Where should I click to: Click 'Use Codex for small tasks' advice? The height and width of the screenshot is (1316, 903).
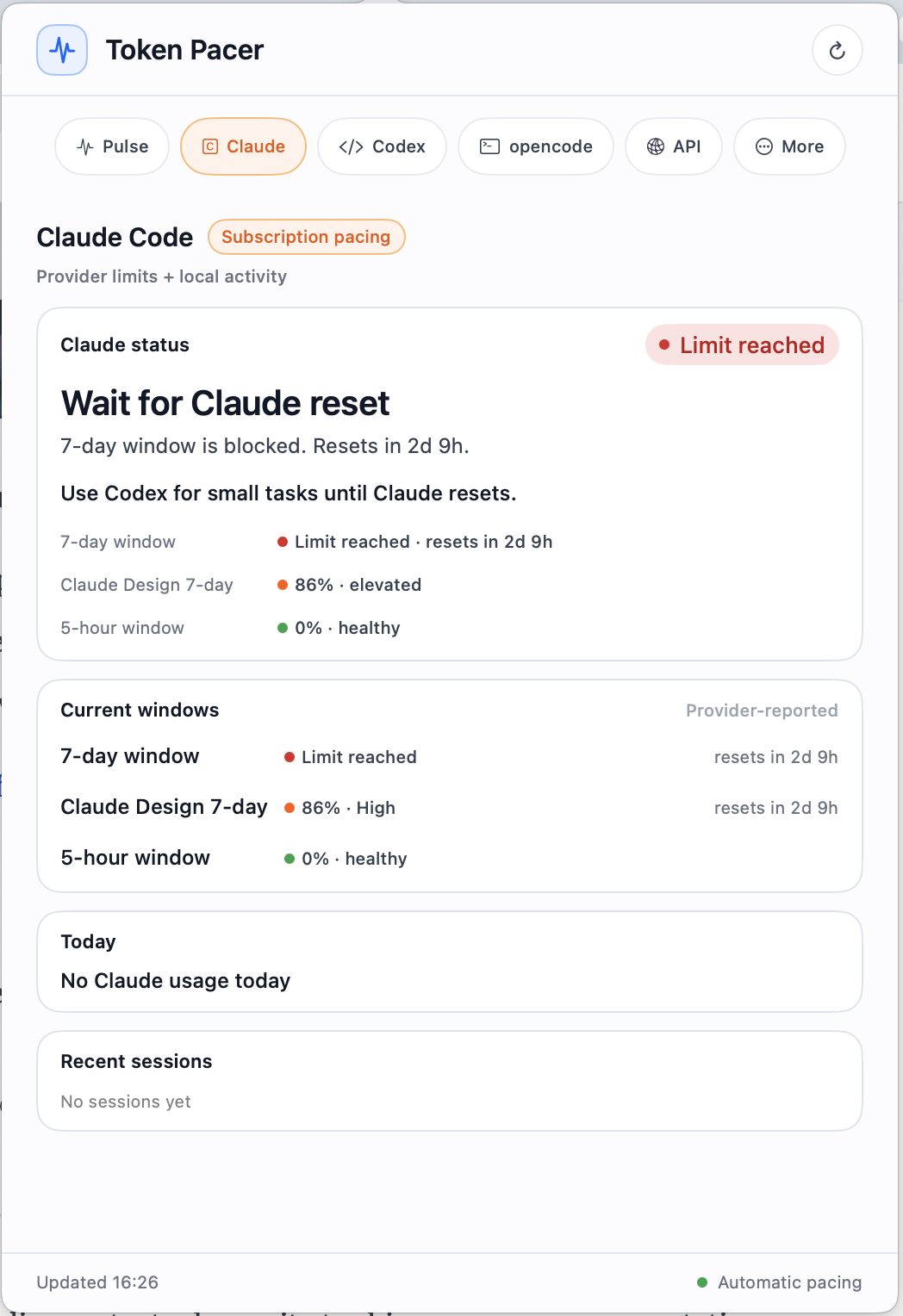(x=289, y=493)
